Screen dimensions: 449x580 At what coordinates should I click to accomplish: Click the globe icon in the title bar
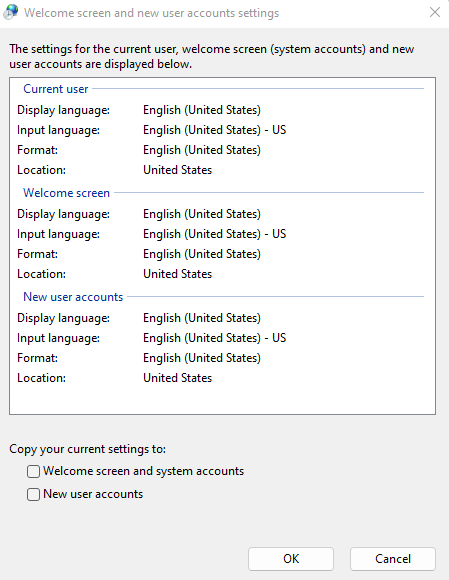point(11,12)
